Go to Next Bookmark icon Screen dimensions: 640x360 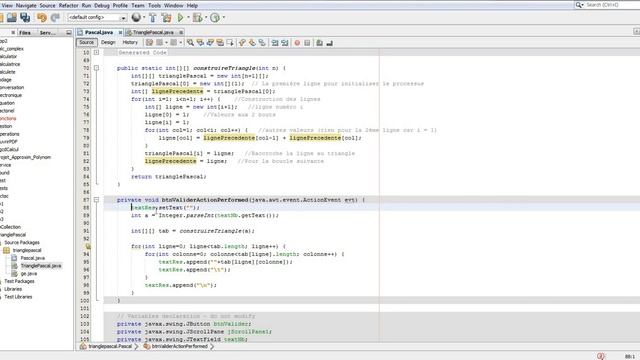tap(252, 42)
